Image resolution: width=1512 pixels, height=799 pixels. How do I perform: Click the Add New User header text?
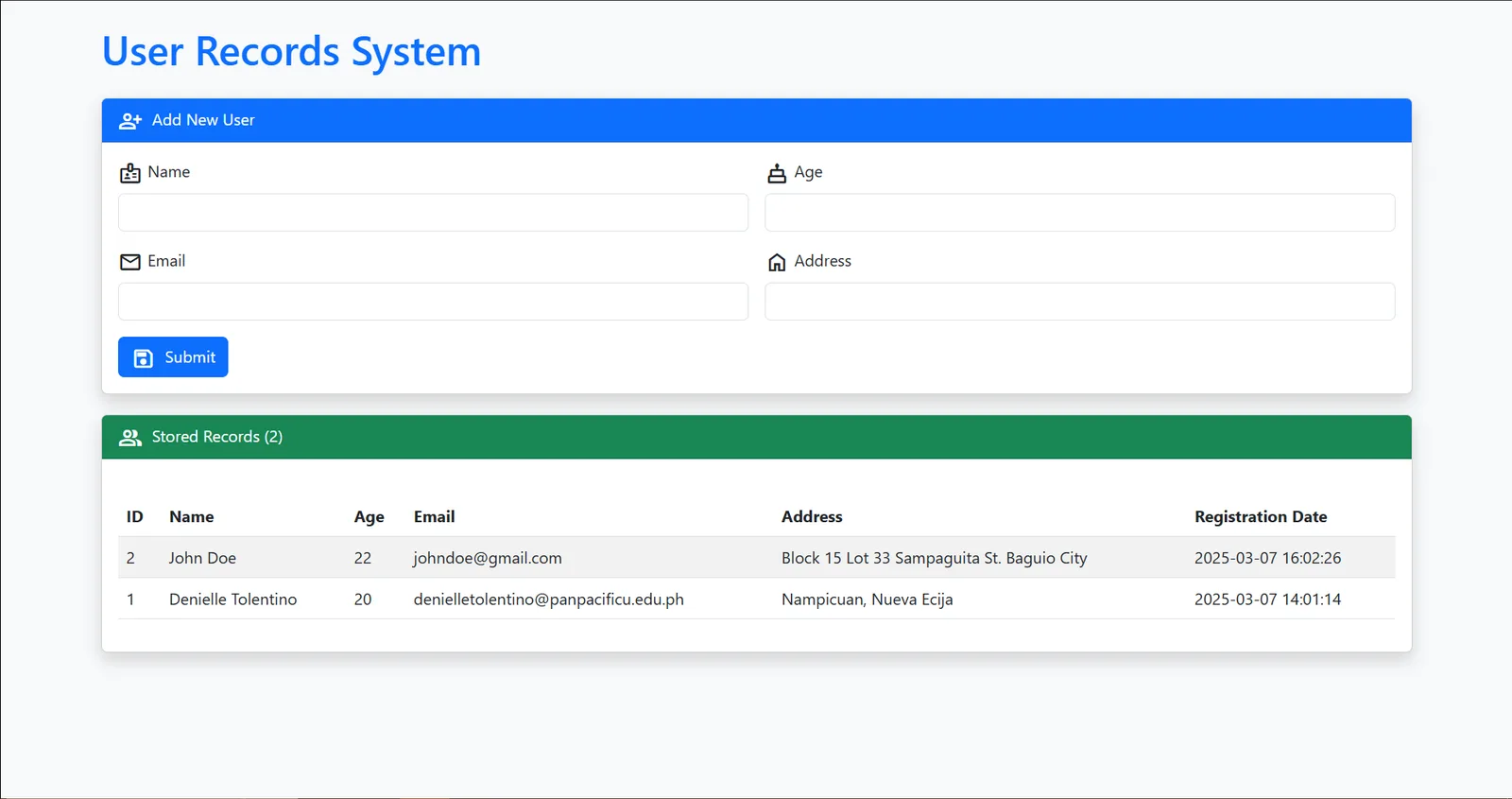(203, 120)
